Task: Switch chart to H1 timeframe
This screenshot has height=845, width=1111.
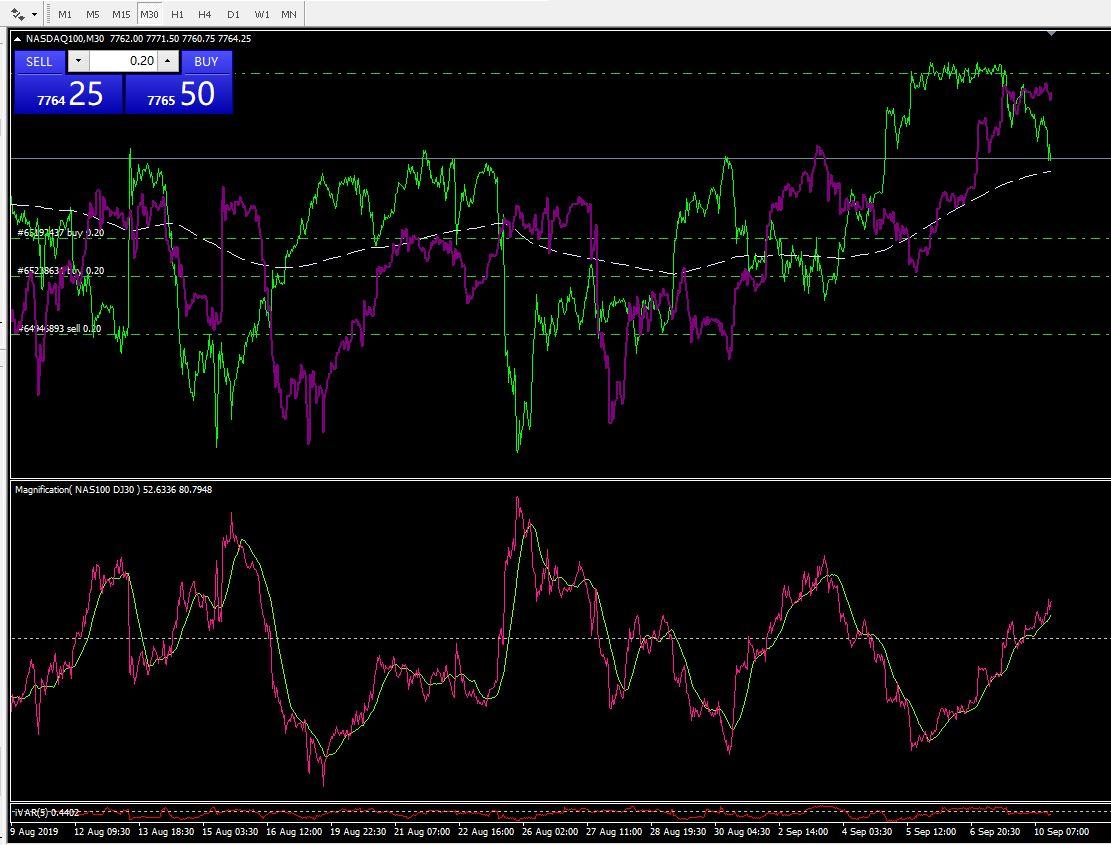Action: tap(177, 14)
